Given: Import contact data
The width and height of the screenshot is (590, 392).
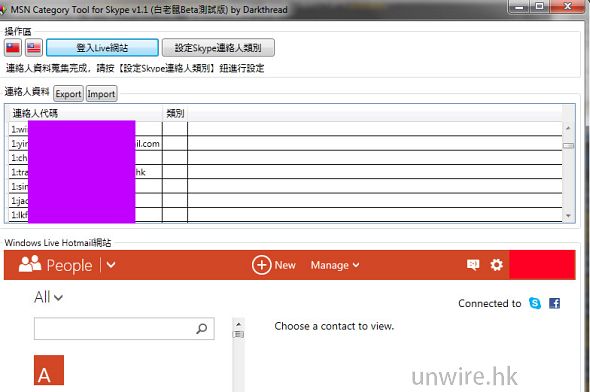Looking at the screenshot, I should 101,94.
